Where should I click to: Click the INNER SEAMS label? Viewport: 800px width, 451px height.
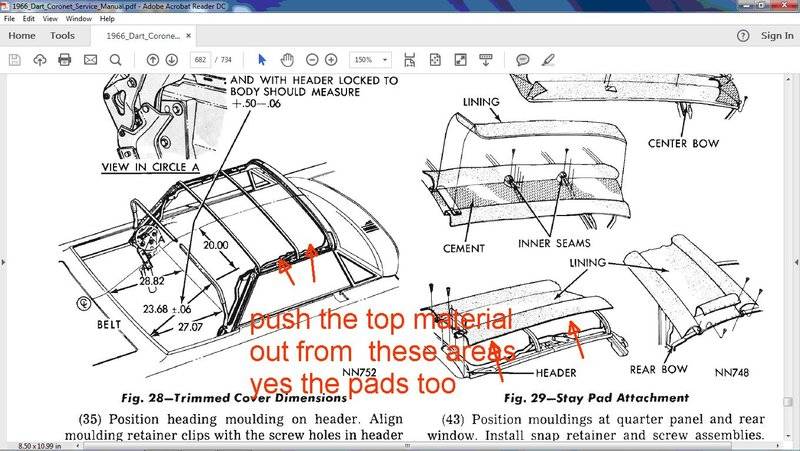[x=554, y=243]
